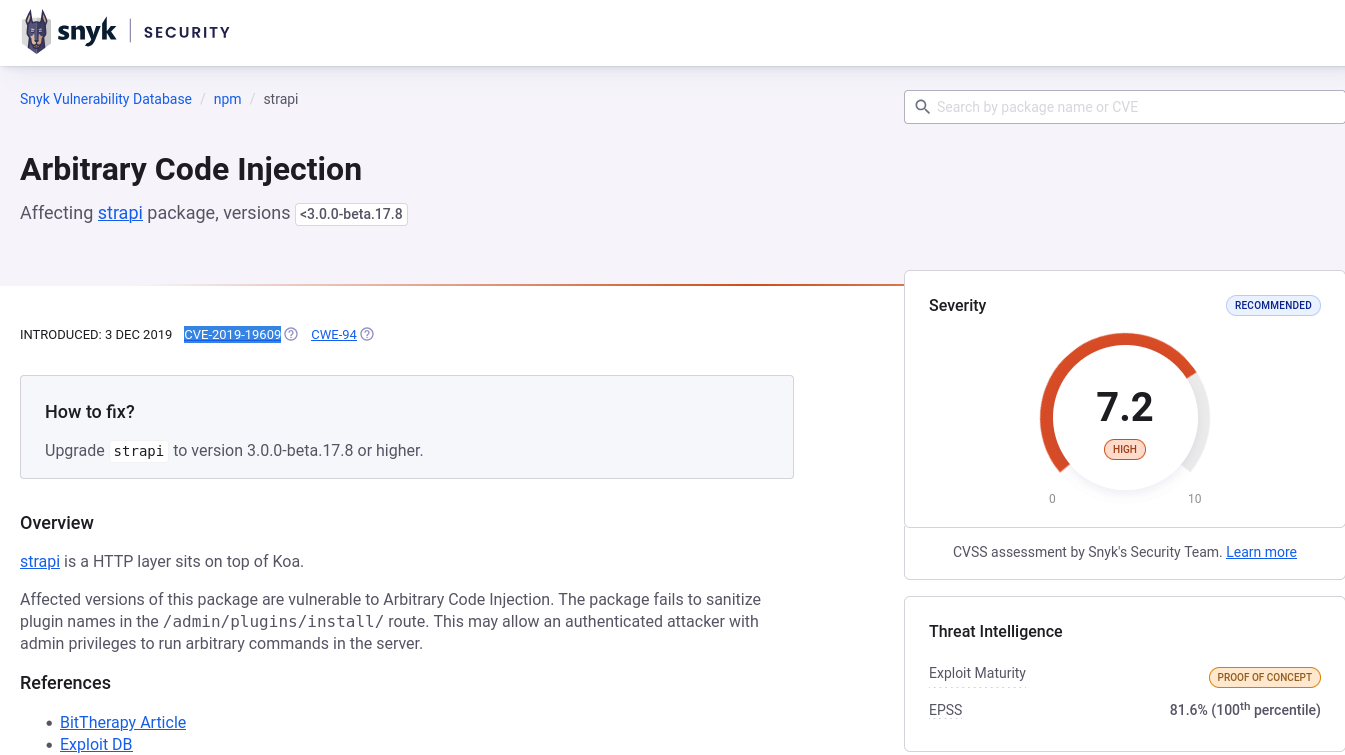
Task: Click the 7.2 severity score gauge
Action: coord(1124,408)
